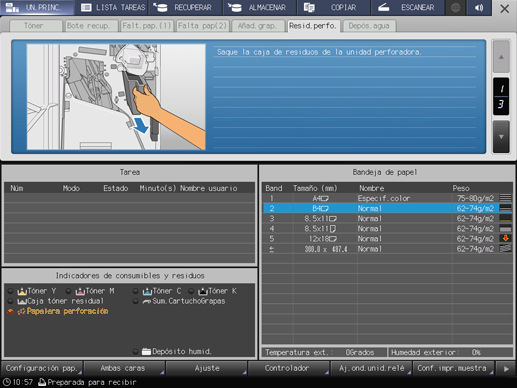
Task: Open the ALMACENAR store function
Action: click(259, 8)
